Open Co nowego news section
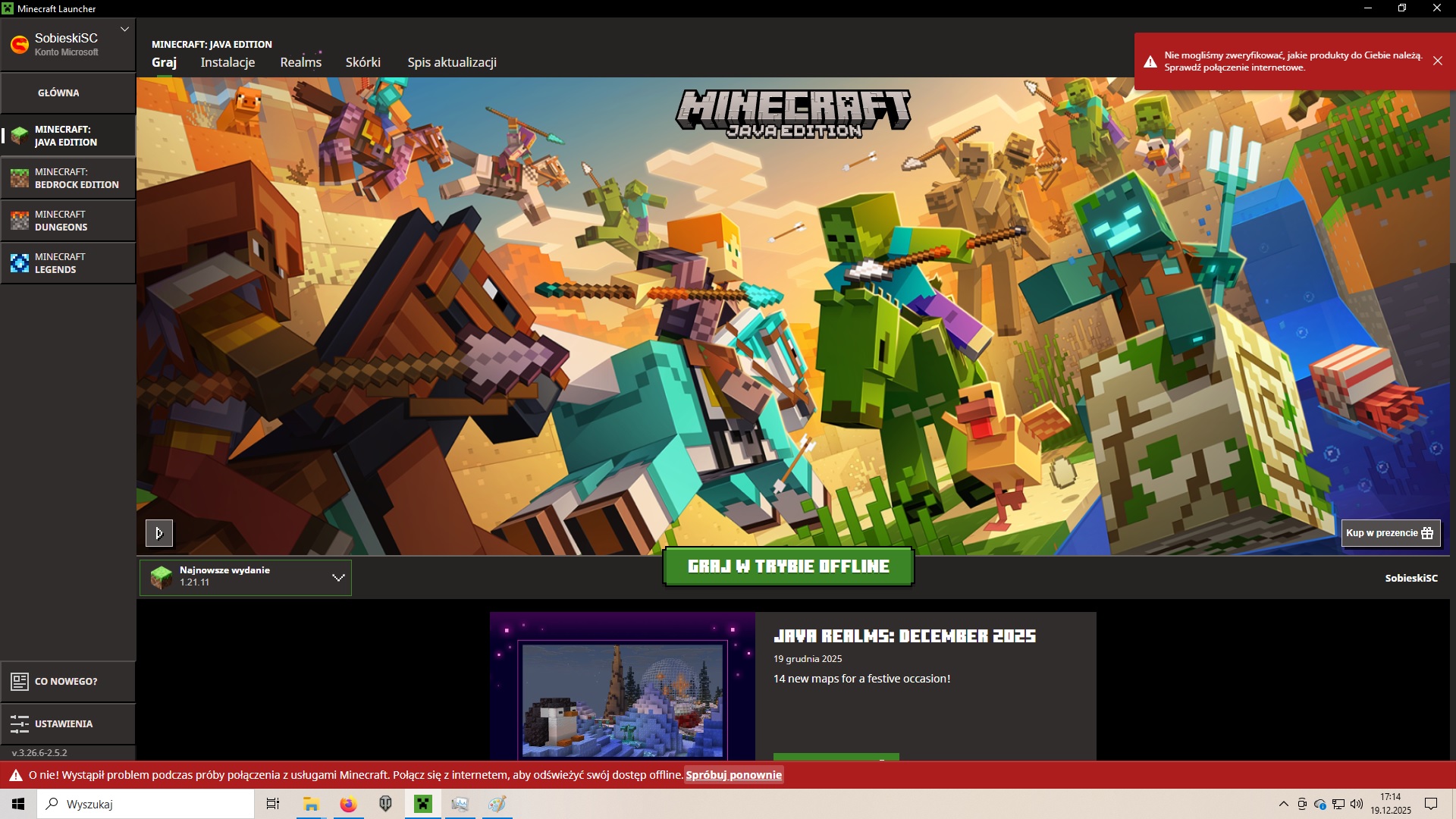The width and height of the screenshot is (1456, 819). click(x=67, y=681)
